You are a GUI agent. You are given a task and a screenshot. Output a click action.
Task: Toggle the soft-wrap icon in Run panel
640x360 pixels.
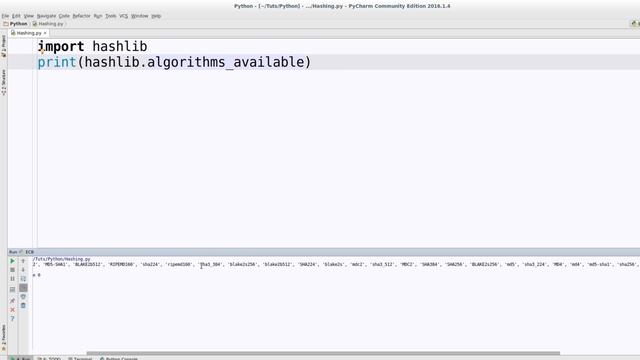click(x=23, y=279)
